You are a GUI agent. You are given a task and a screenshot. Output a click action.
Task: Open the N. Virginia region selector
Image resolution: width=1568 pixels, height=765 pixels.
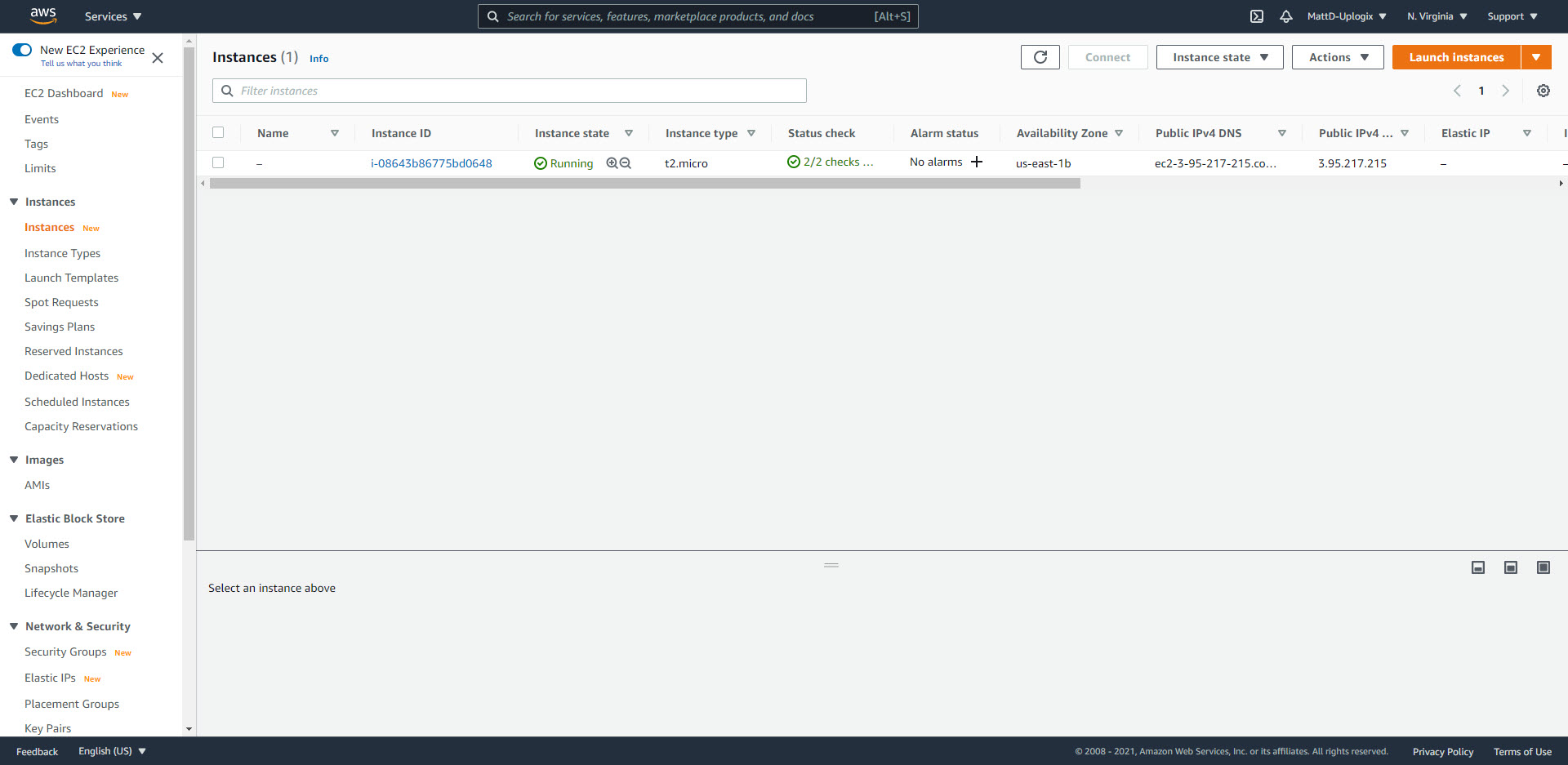point(1437,16)
